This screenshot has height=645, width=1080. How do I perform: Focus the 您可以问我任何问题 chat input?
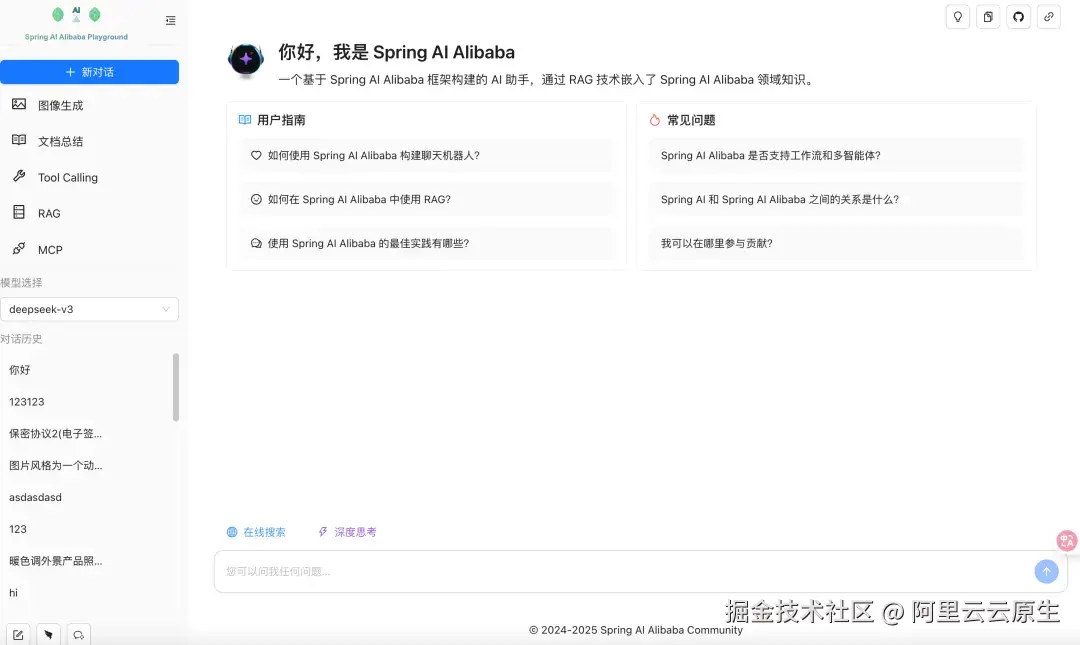point(623,571)
